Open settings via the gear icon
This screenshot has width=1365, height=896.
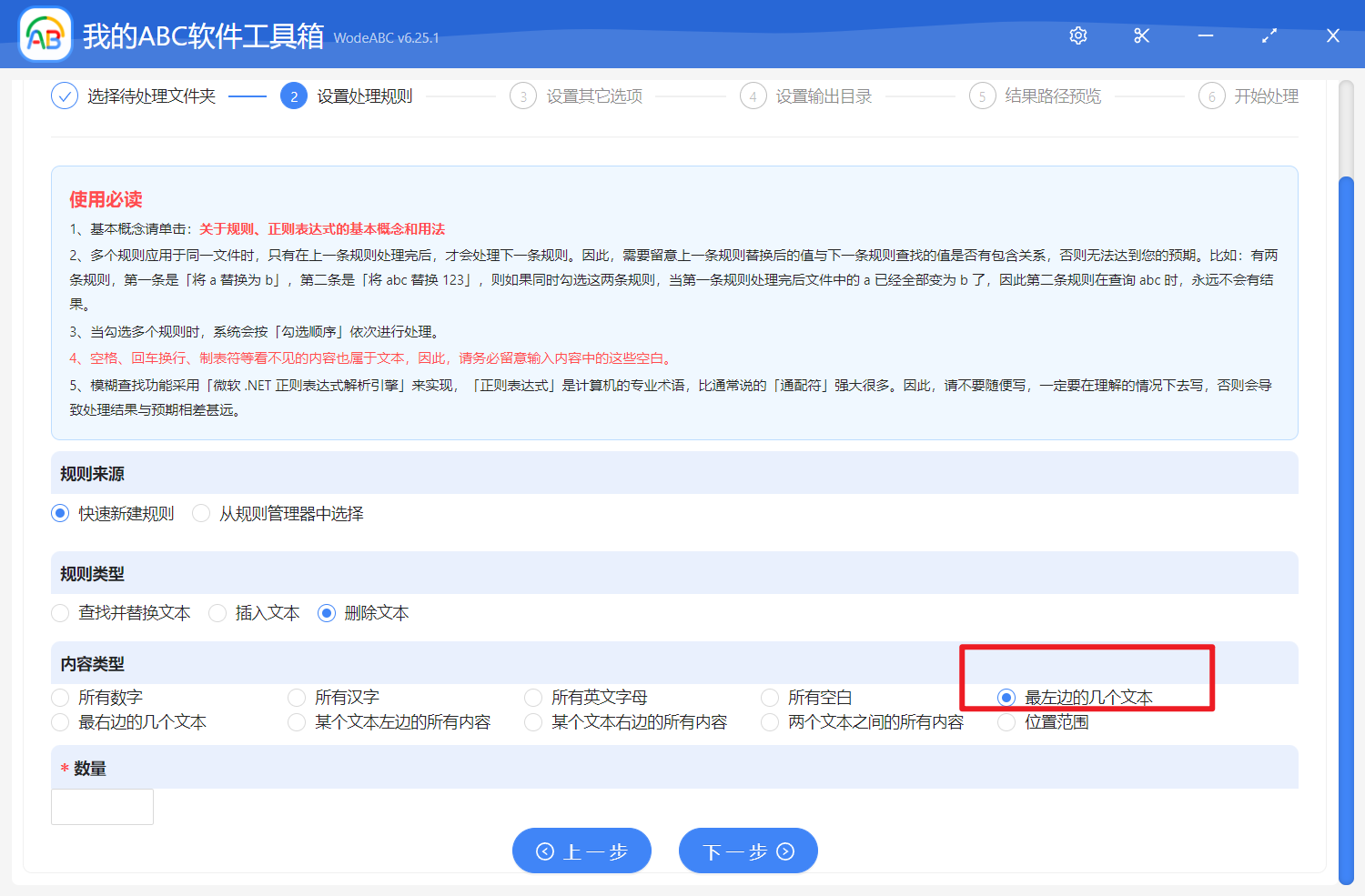[x=1078, y=35]
